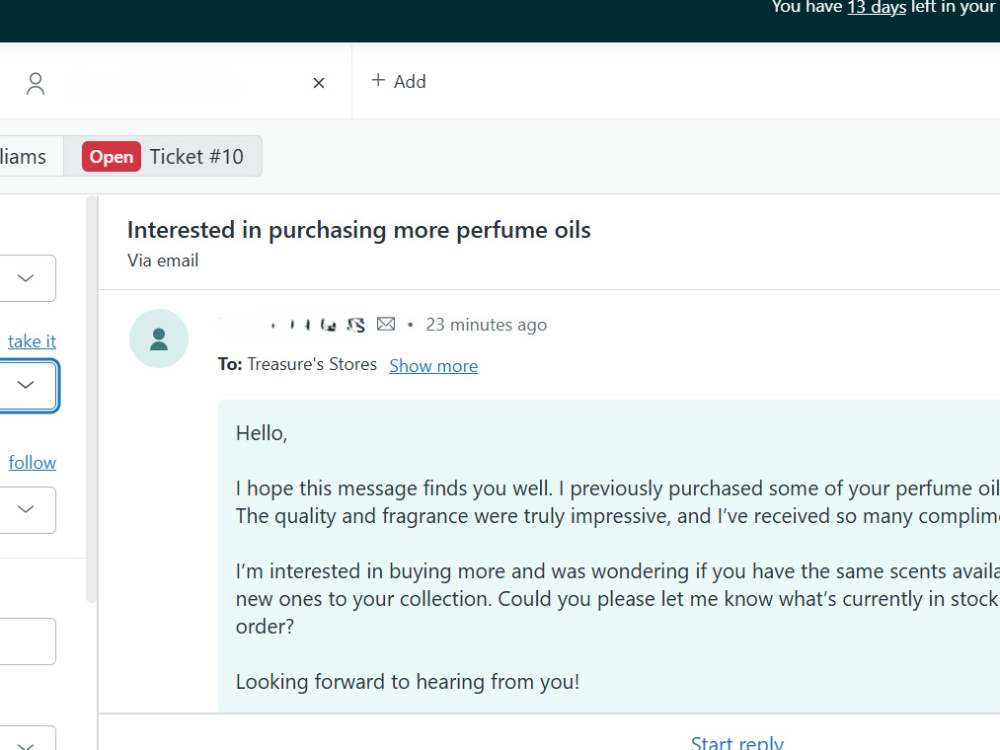Click the '23 minutes ago' timestamp
The width and height of the screenshot is (1000, 750).
[486, 325]
